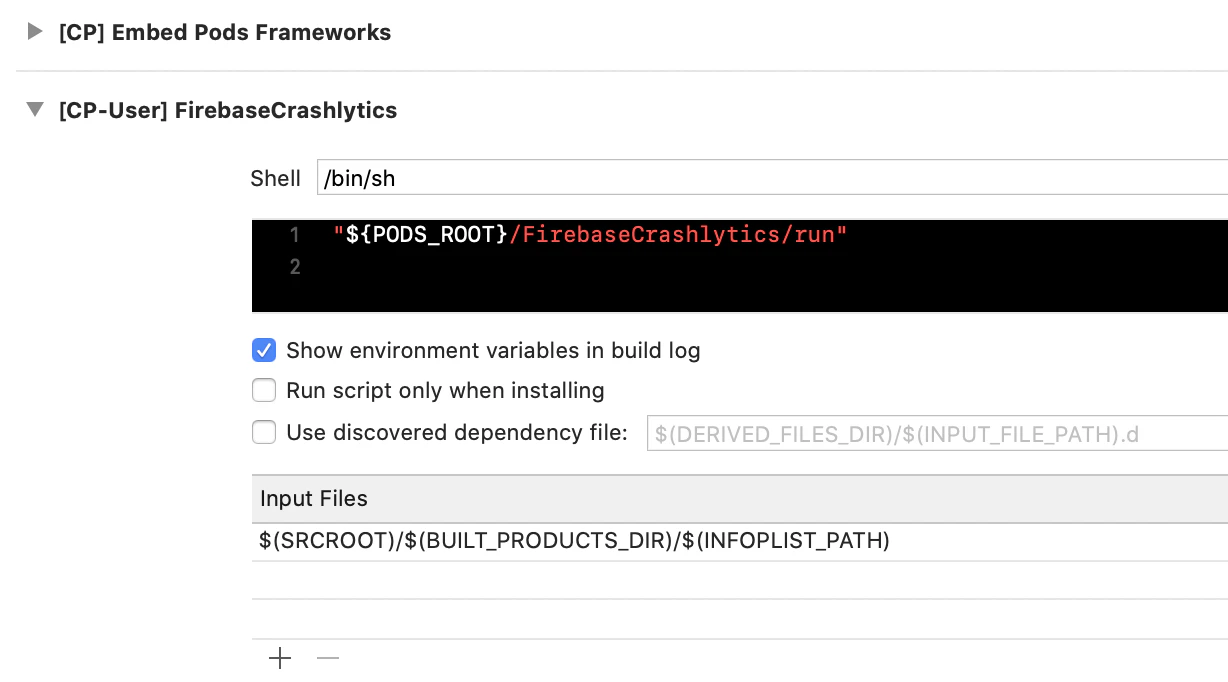
Task: Collapse the FirebaseCrashlytics build phase
Action: pos(35,110)
